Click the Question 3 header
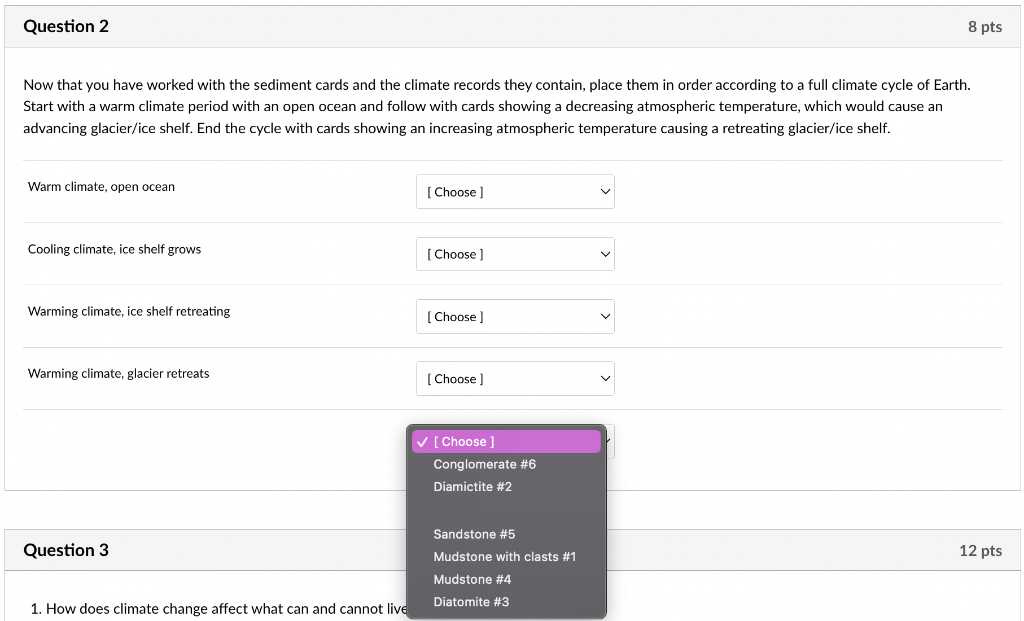The height and width of the screenshot is (621, 1024). (66, 549)
